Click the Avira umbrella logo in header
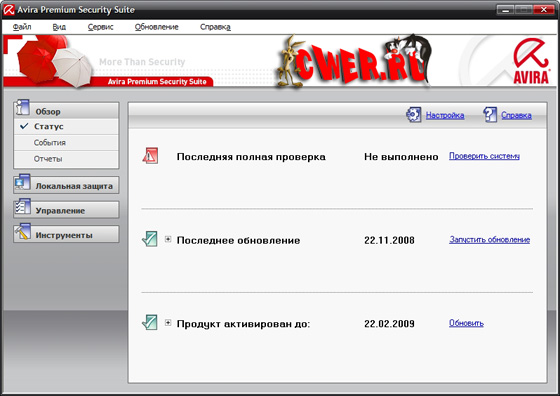 pos(531,61)
